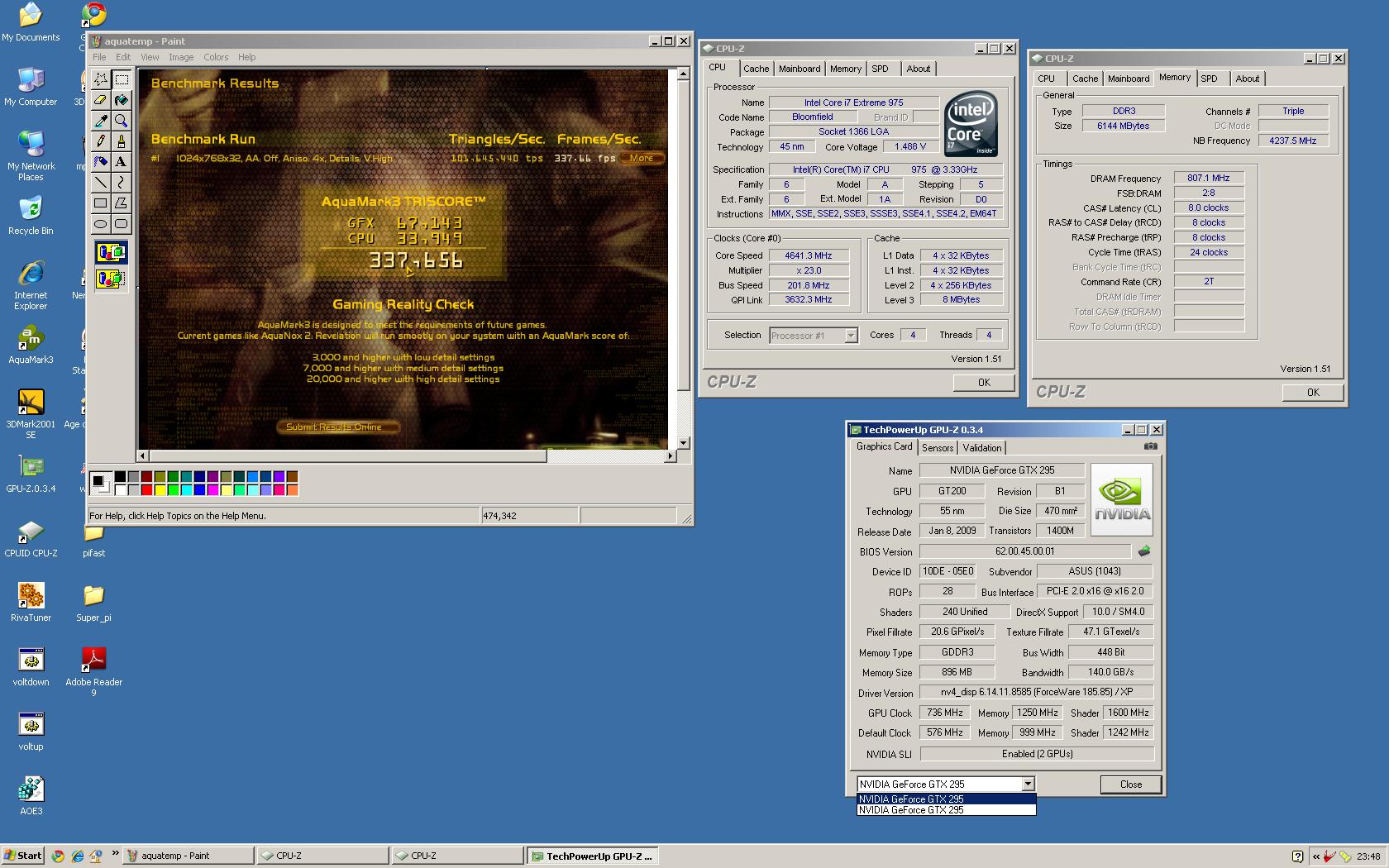Click the DRAM Frequency value 807.1 MHz
Image resolution: width=1389 pixels, height=868 pixels.
coord(1208,178)
